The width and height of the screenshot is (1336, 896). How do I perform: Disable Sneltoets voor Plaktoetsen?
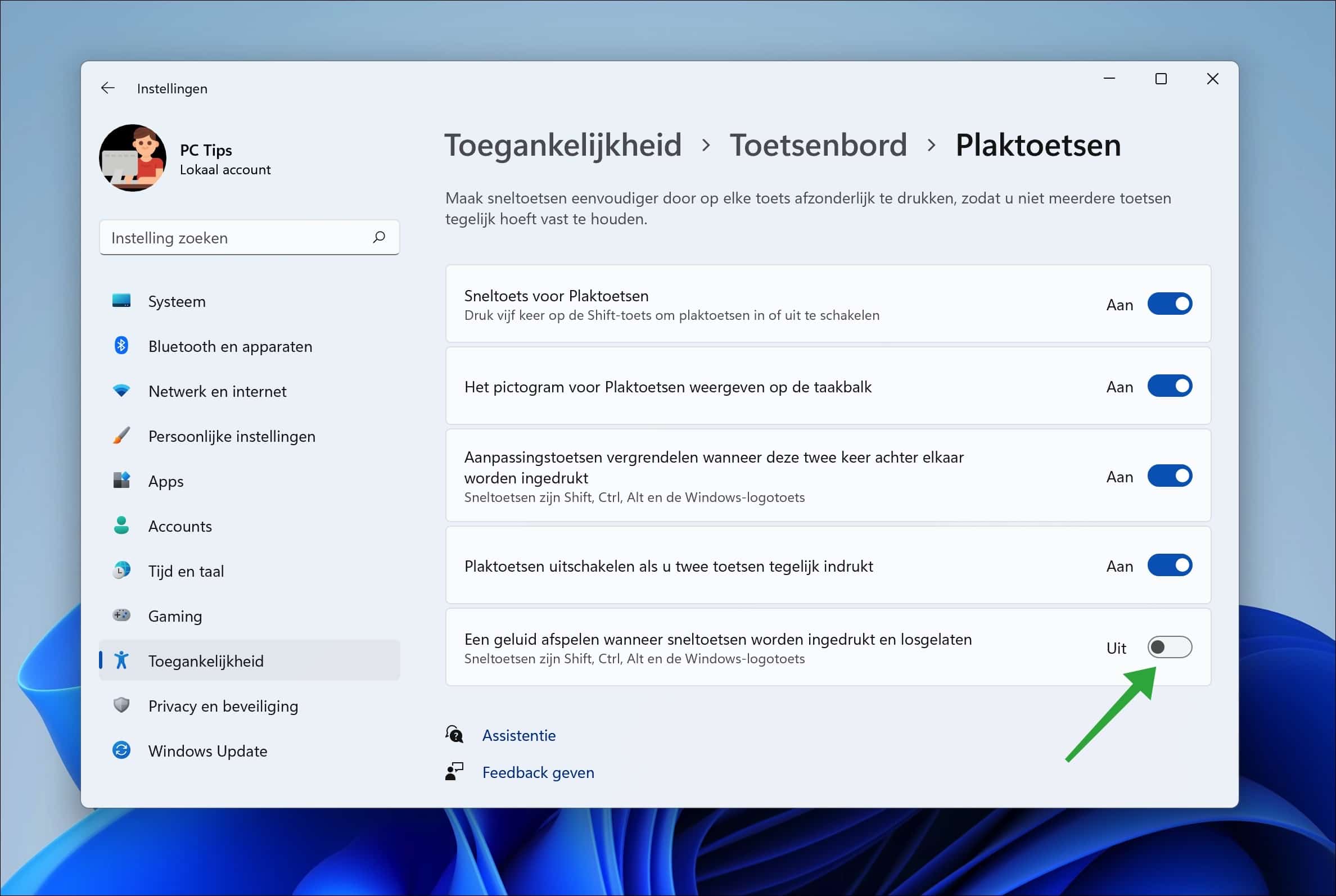click(x=1170, y=304)
